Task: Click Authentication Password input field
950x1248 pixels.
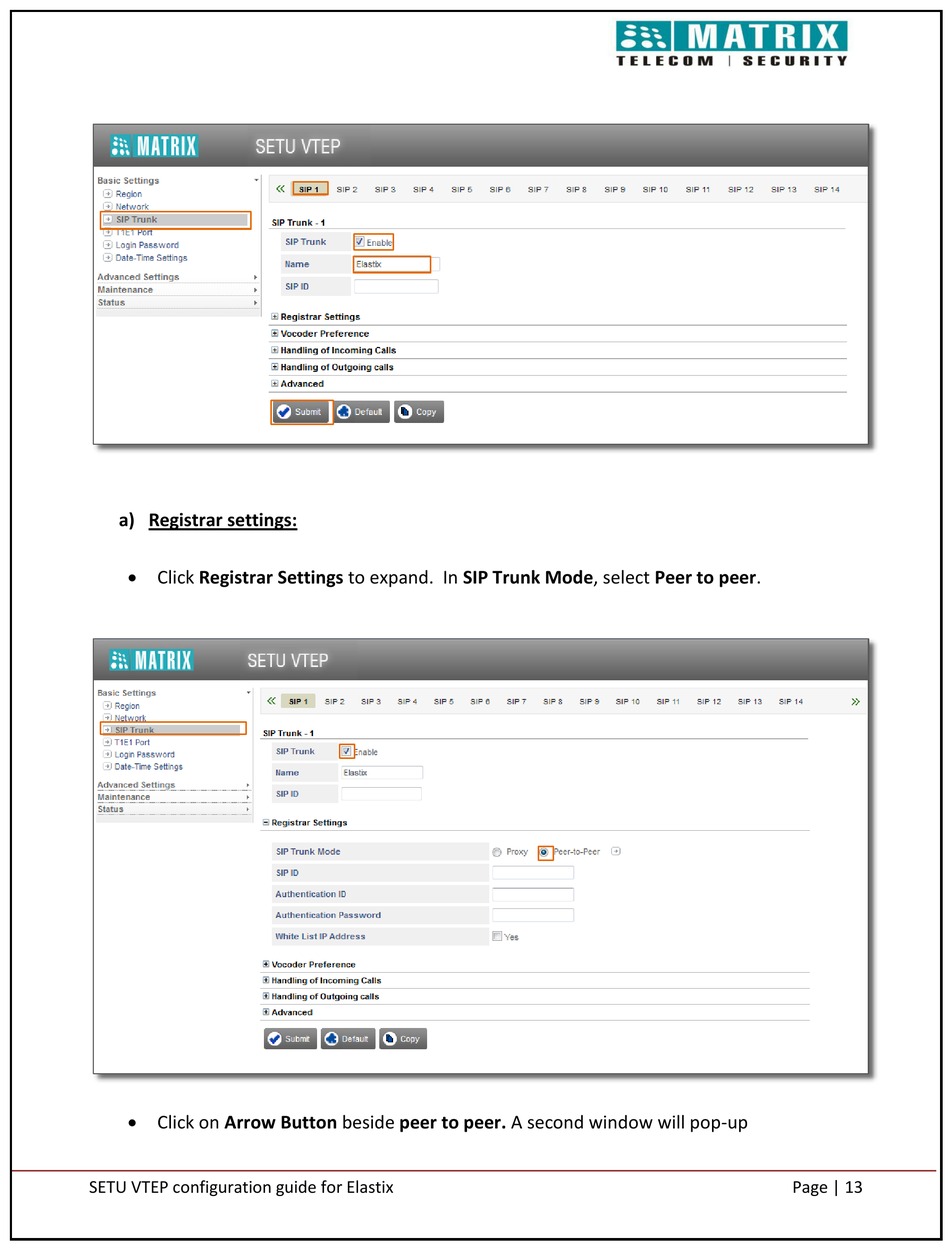Action: (x=533, y=915)
